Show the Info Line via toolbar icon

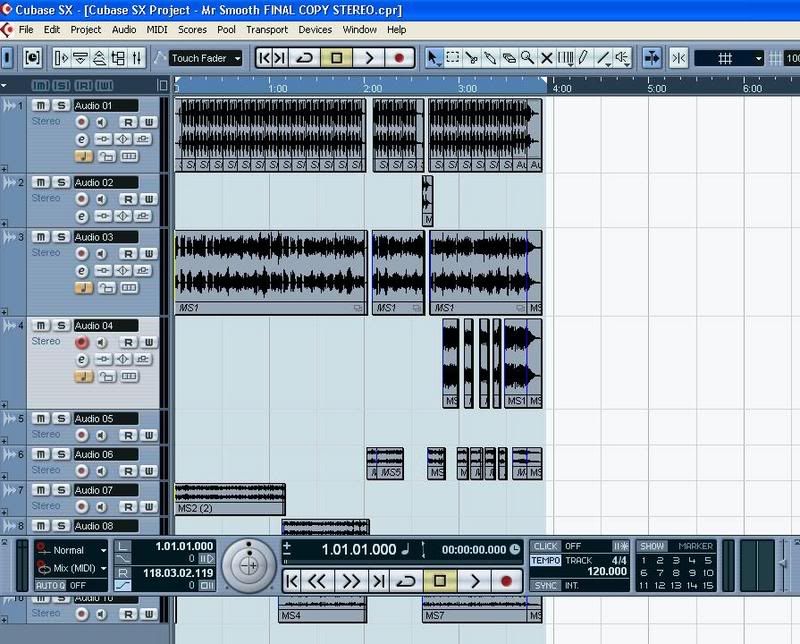(x=80, y=58)
